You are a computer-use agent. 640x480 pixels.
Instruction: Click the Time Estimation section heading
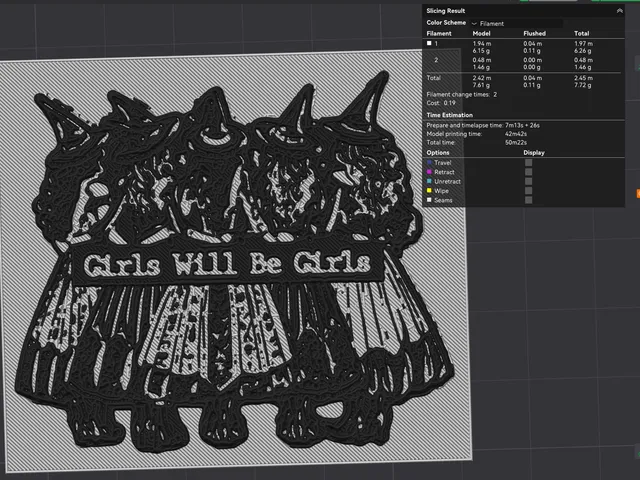[x=449, y=115]
